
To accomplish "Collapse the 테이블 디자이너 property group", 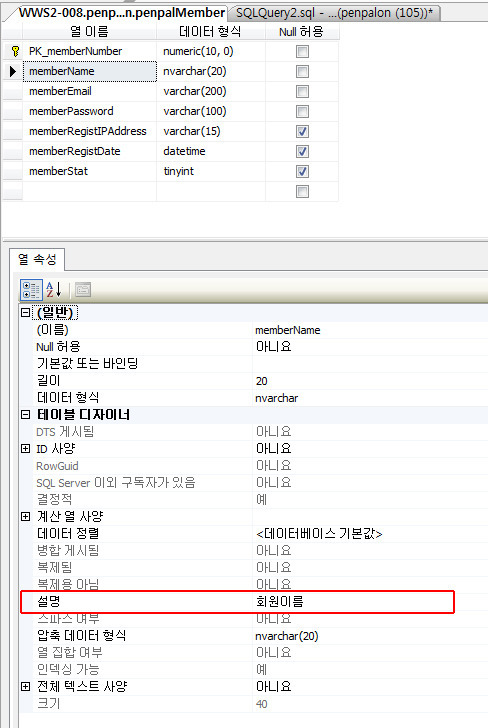I will click(26, 415).
